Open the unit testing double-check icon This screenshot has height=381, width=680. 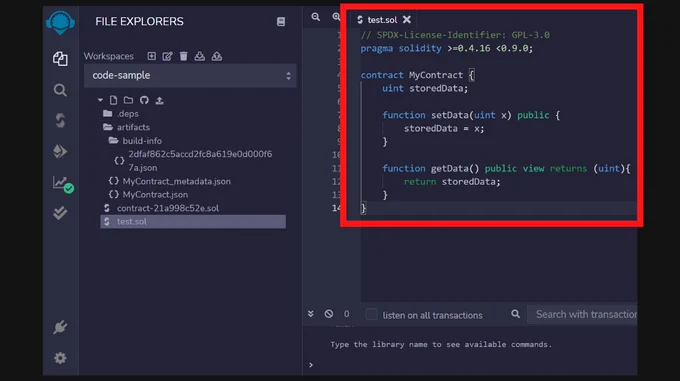click(60, 213)
